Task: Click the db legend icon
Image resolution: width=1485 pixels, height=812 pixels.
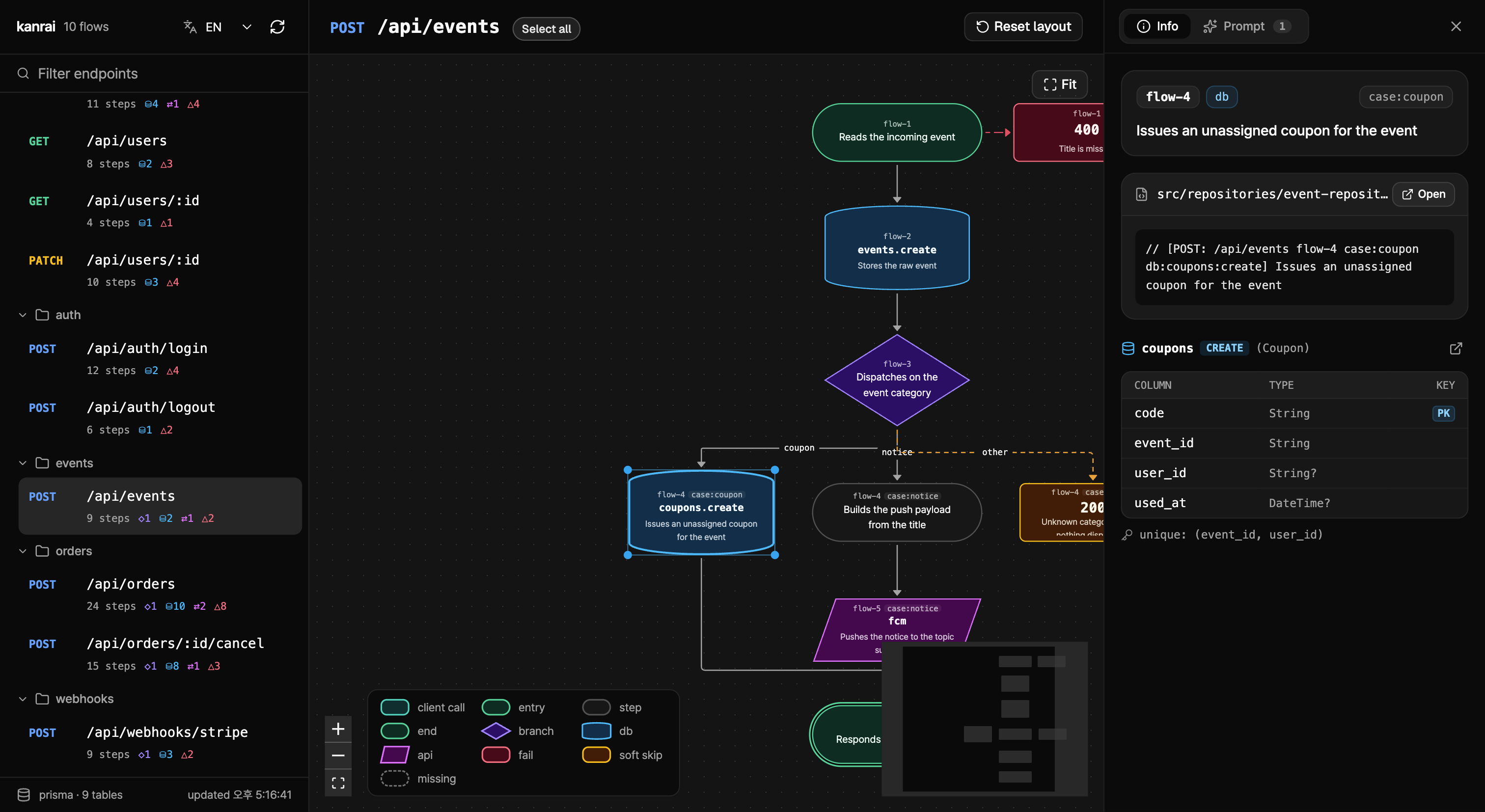Action: (x=597, y=731)
